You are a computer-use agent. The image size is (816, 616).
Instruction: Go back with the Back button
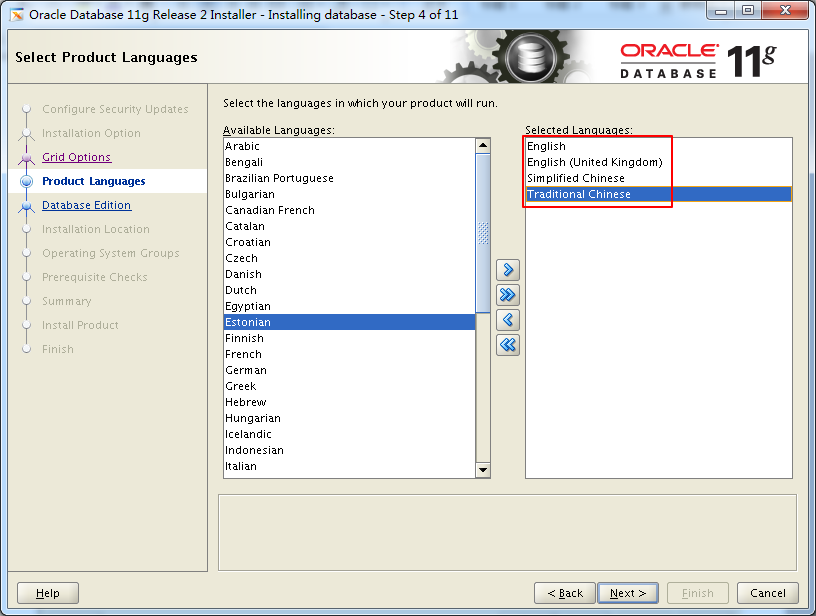pos(565,593)
